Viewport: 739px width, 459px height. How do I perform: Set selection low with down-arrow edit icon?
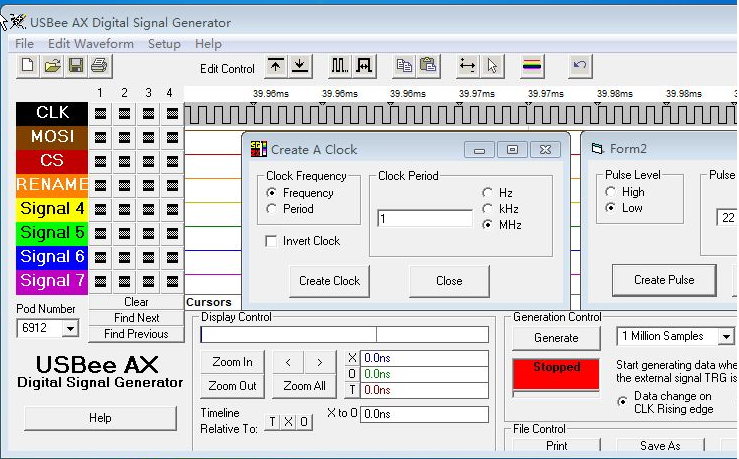pos(300,66)
